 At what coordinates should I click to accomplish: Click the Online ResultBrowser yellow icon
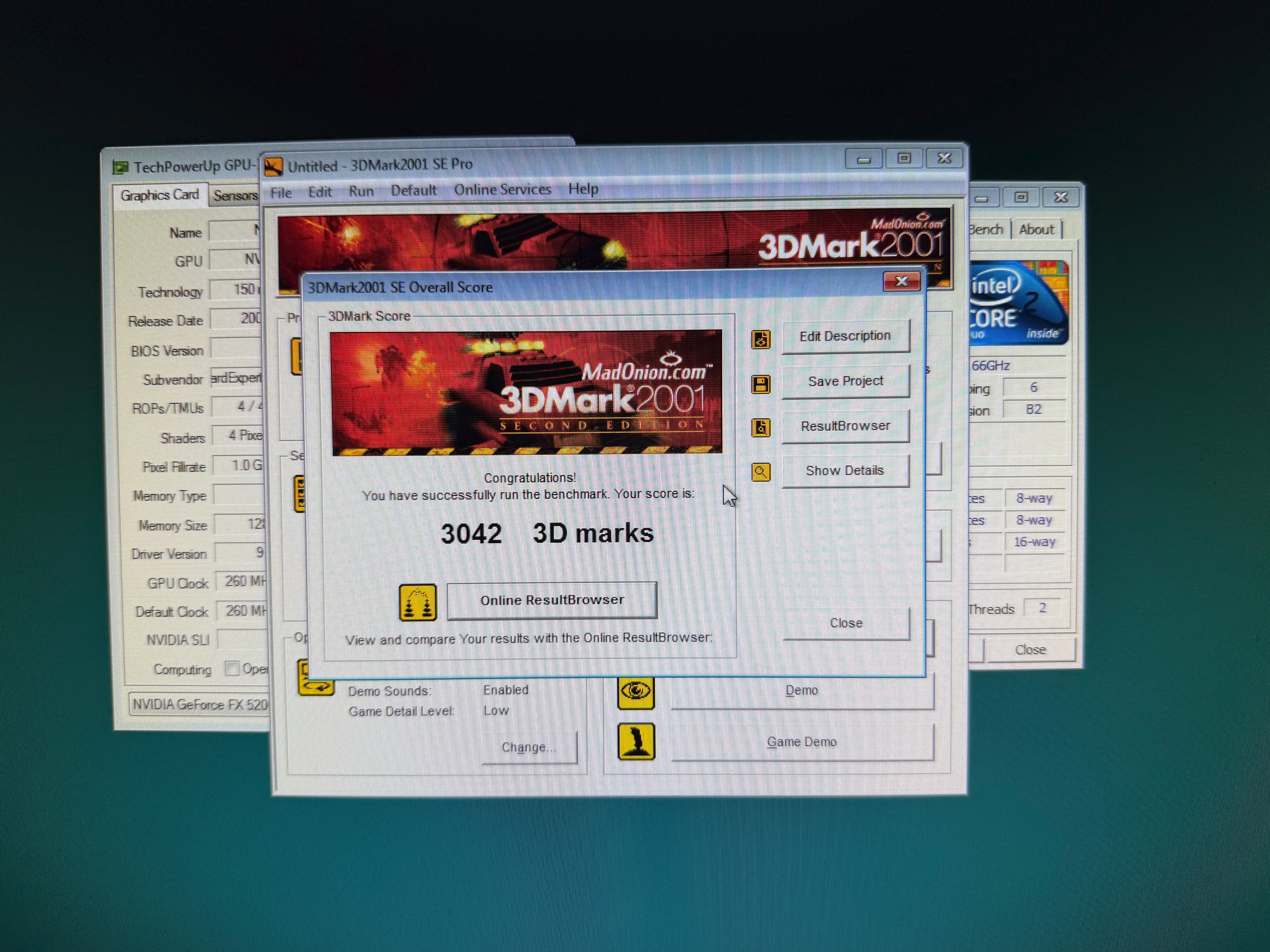click(x=417, y=603)
